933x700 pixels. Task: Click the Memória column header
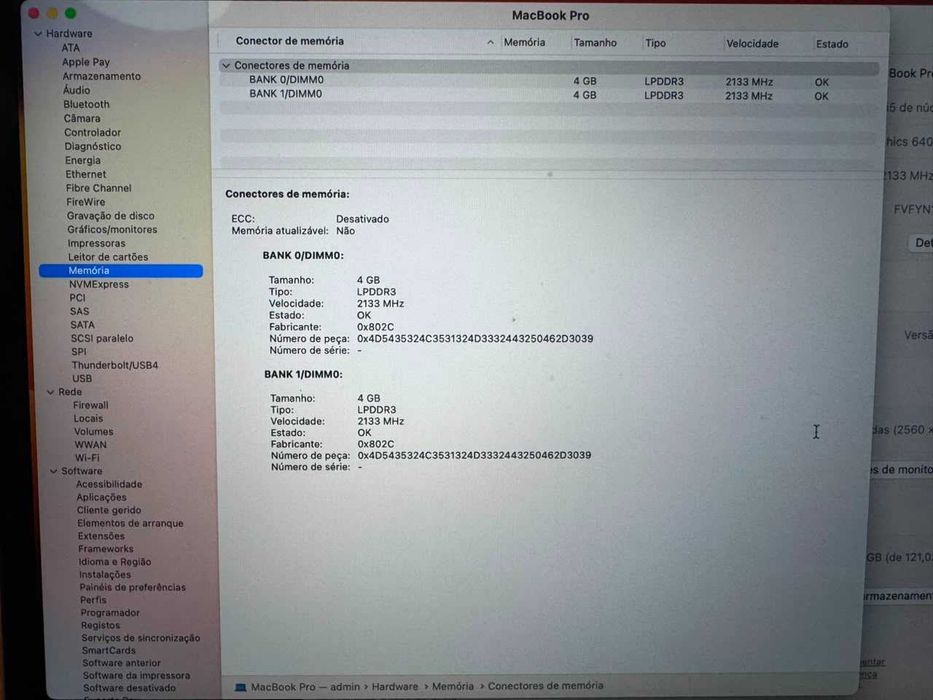pos(524,42)
